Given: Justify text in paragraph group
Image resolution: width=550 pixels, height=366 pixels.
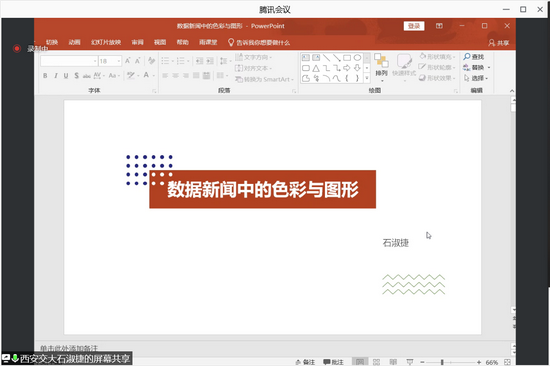Looking at the screenshot, I should [x=196, y=75].
